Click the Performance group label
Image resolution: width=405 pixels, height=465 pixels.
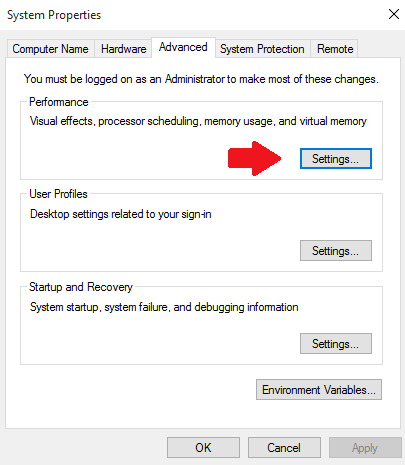coord(59,102)
